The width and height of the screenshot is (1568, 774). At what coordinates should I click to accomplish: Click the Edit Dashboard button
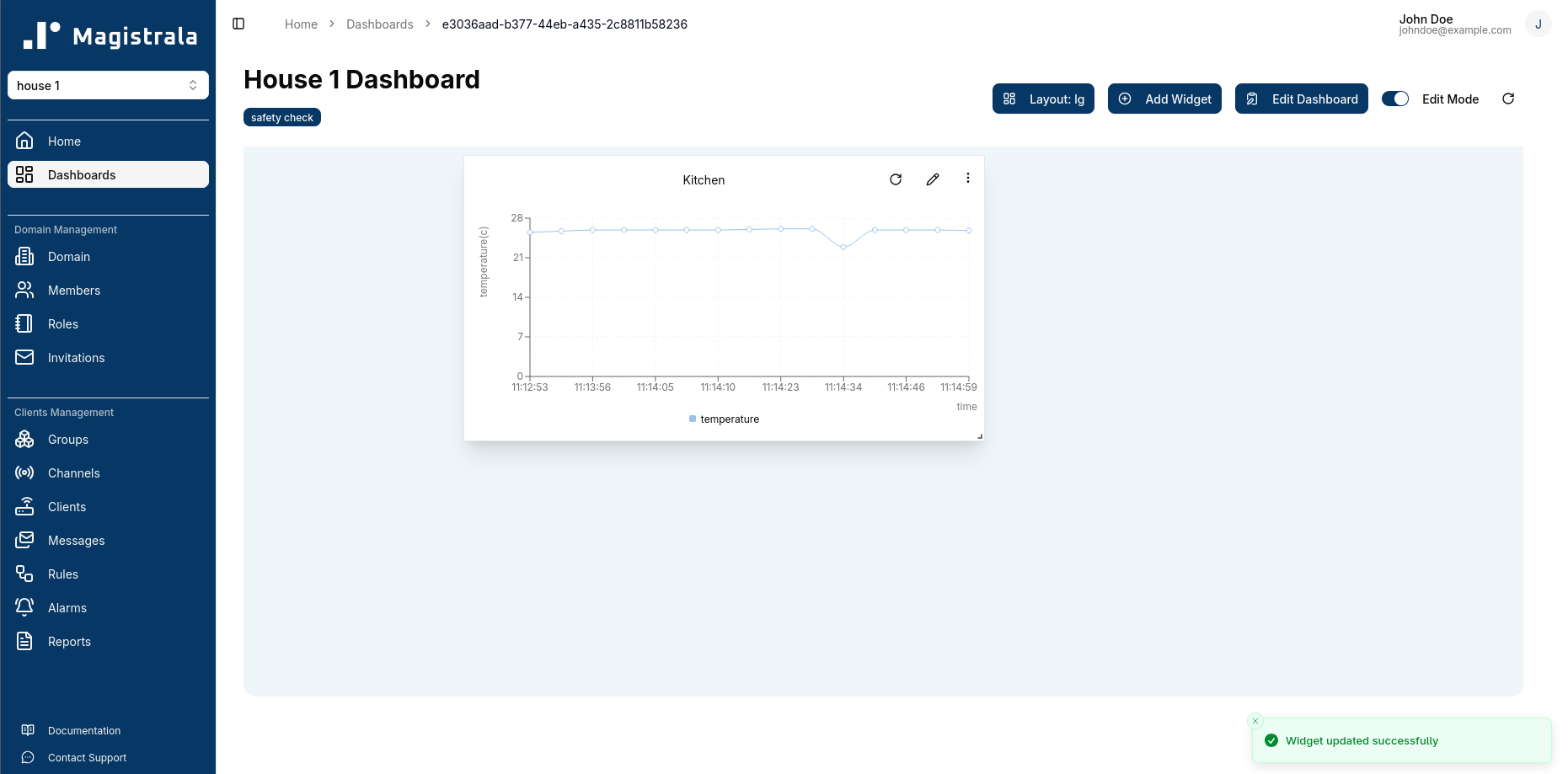point(1301,99)
